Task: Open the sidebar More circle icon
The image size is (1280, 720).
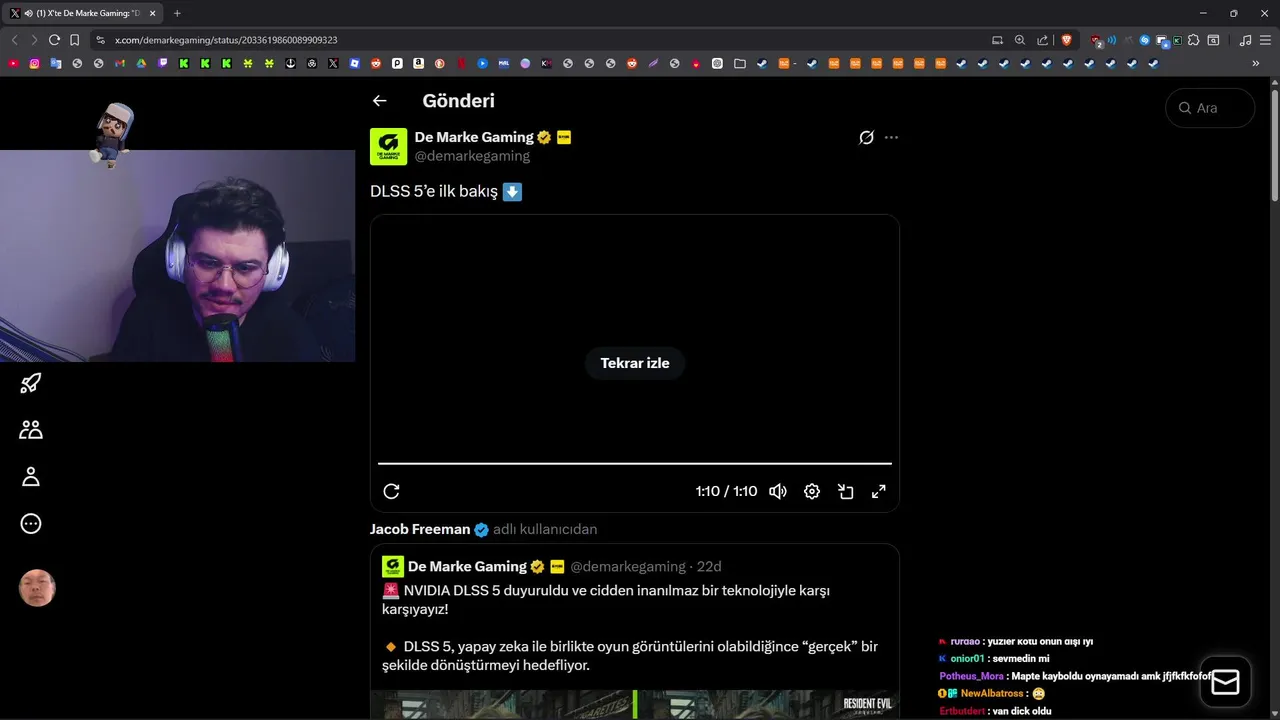Action: coord(31,524)
